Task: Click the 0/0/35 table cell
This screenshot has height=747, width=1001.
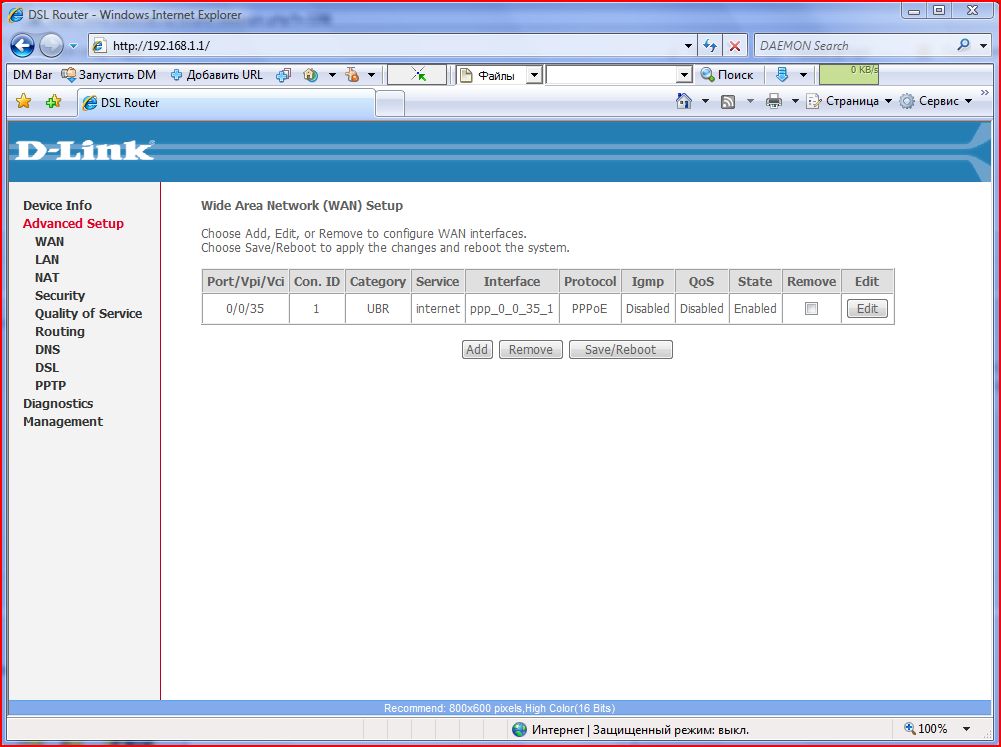Action: tap(245, 308)
